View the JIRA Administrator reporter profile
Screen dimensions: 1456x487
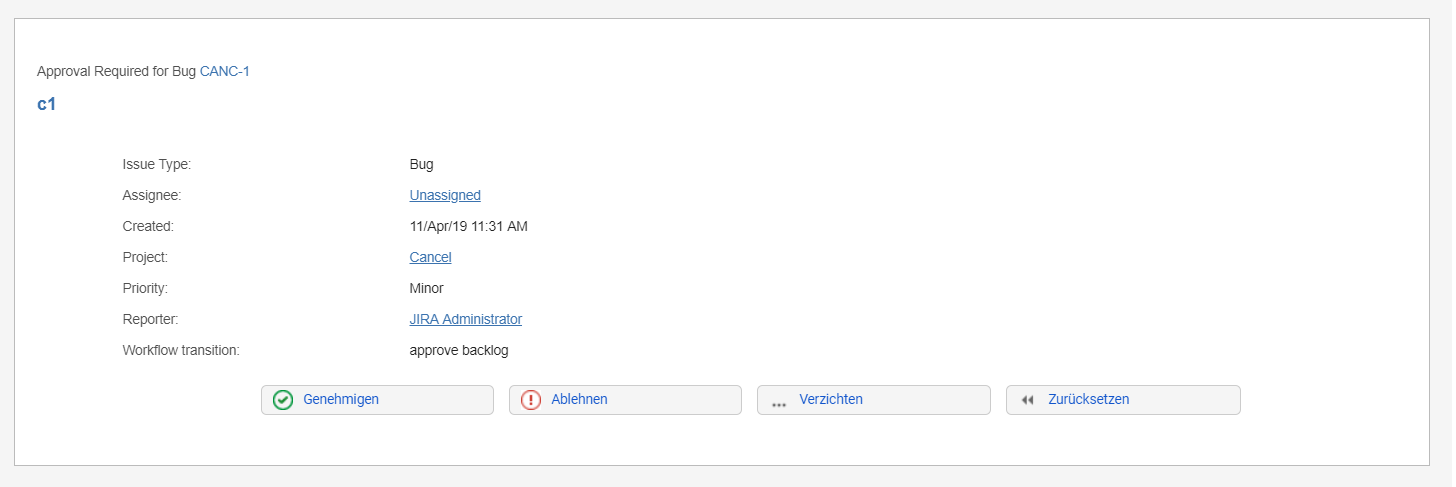point(465,319)
